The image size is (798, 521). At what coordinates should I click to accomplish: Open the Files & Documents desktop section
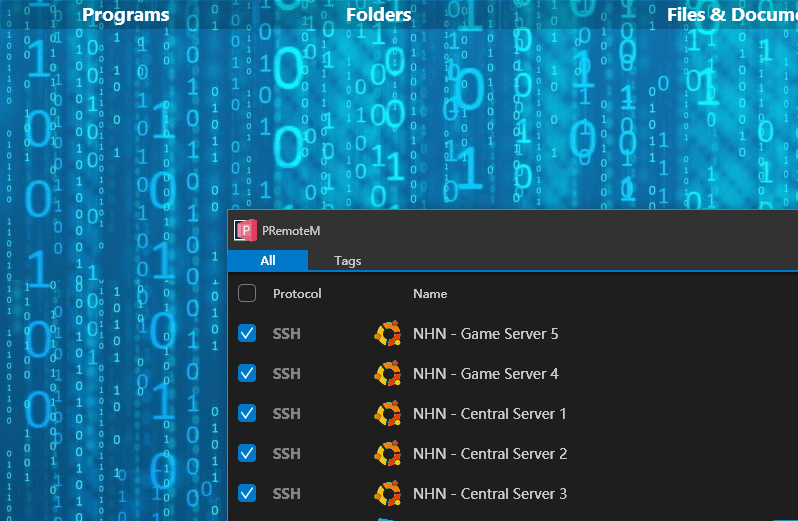pos(732,14)
